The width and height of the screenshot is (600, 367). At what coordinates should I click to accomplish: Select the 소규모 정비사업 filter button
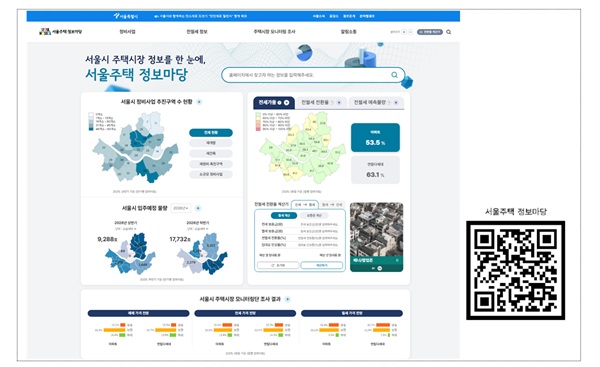pyautogui.click(x=211, y=174)
